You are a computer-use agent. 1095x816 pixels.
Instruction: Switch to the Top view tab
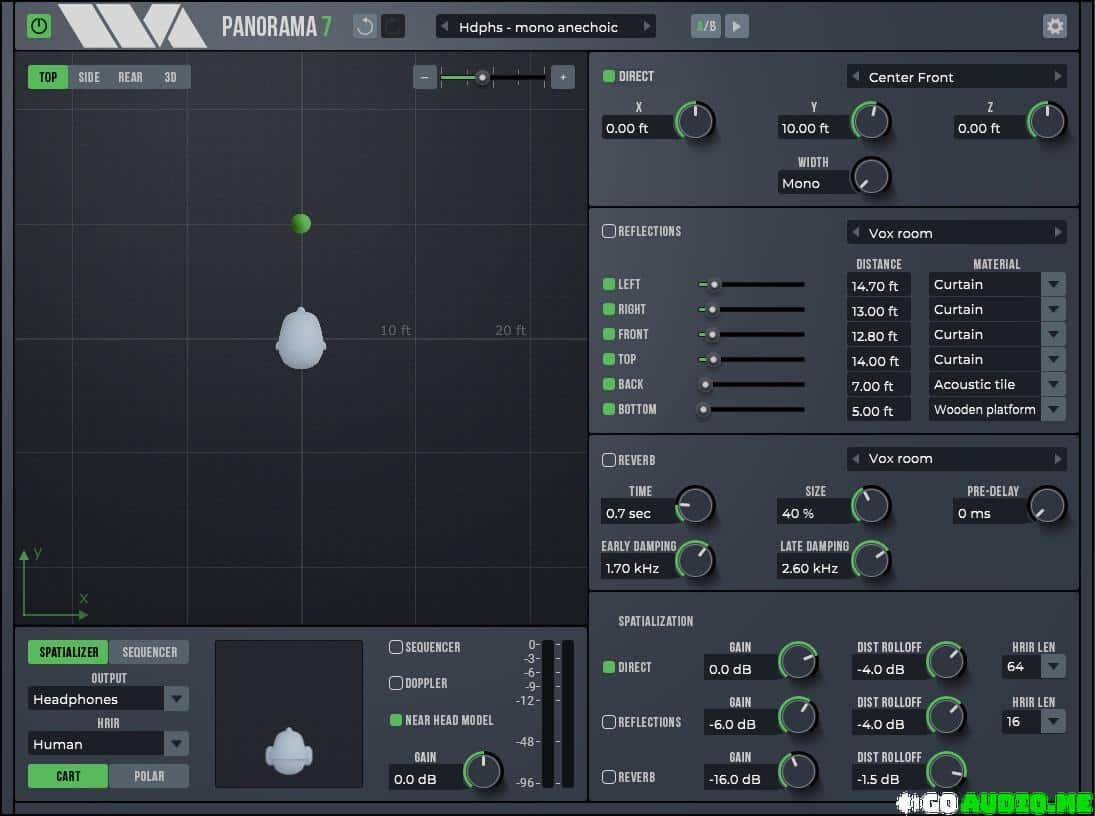pos(47,77)
